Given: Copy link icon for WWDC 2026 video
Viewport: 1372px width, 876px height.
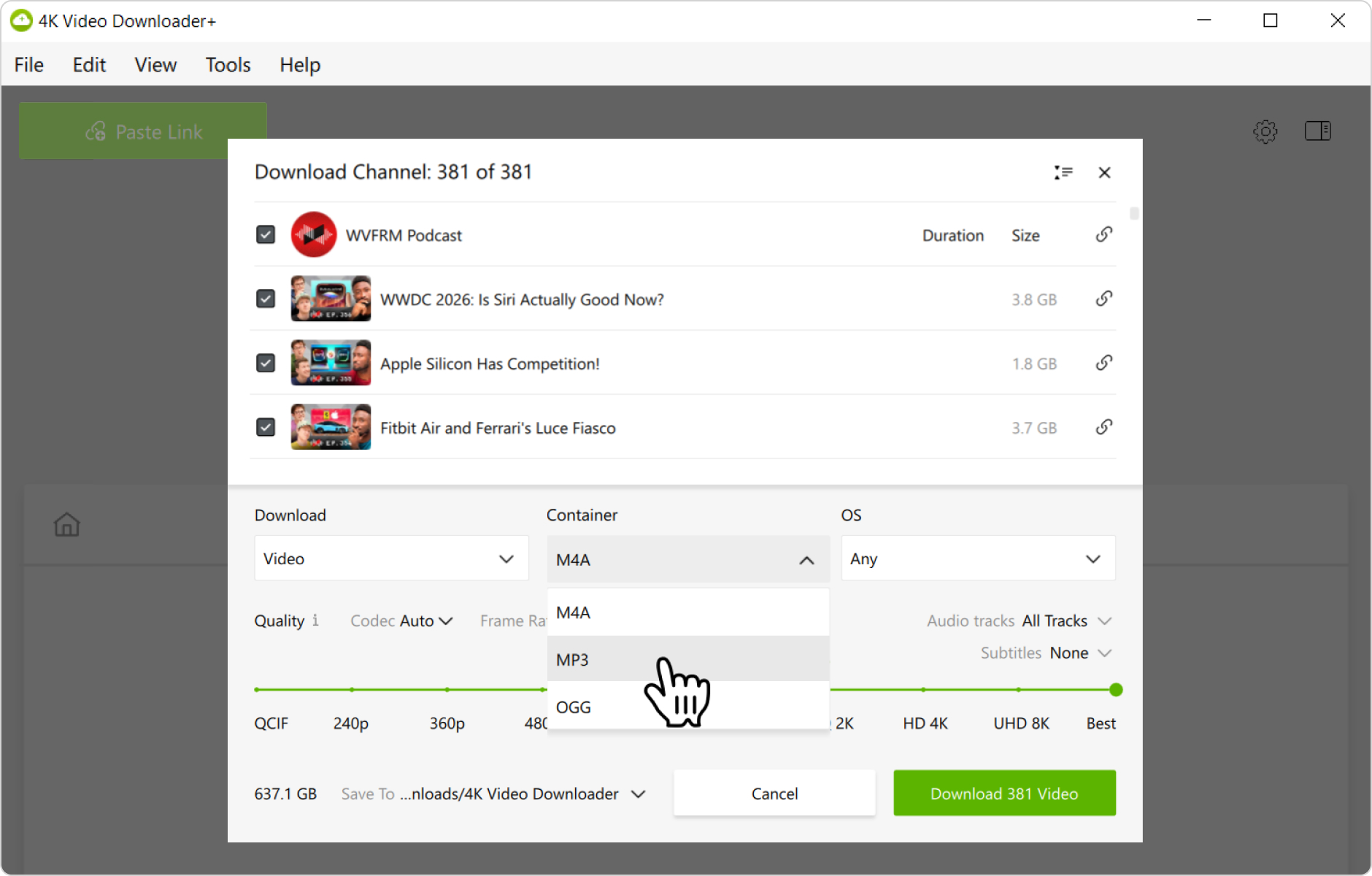Looking at the screenshot, I should [1104, 299].
